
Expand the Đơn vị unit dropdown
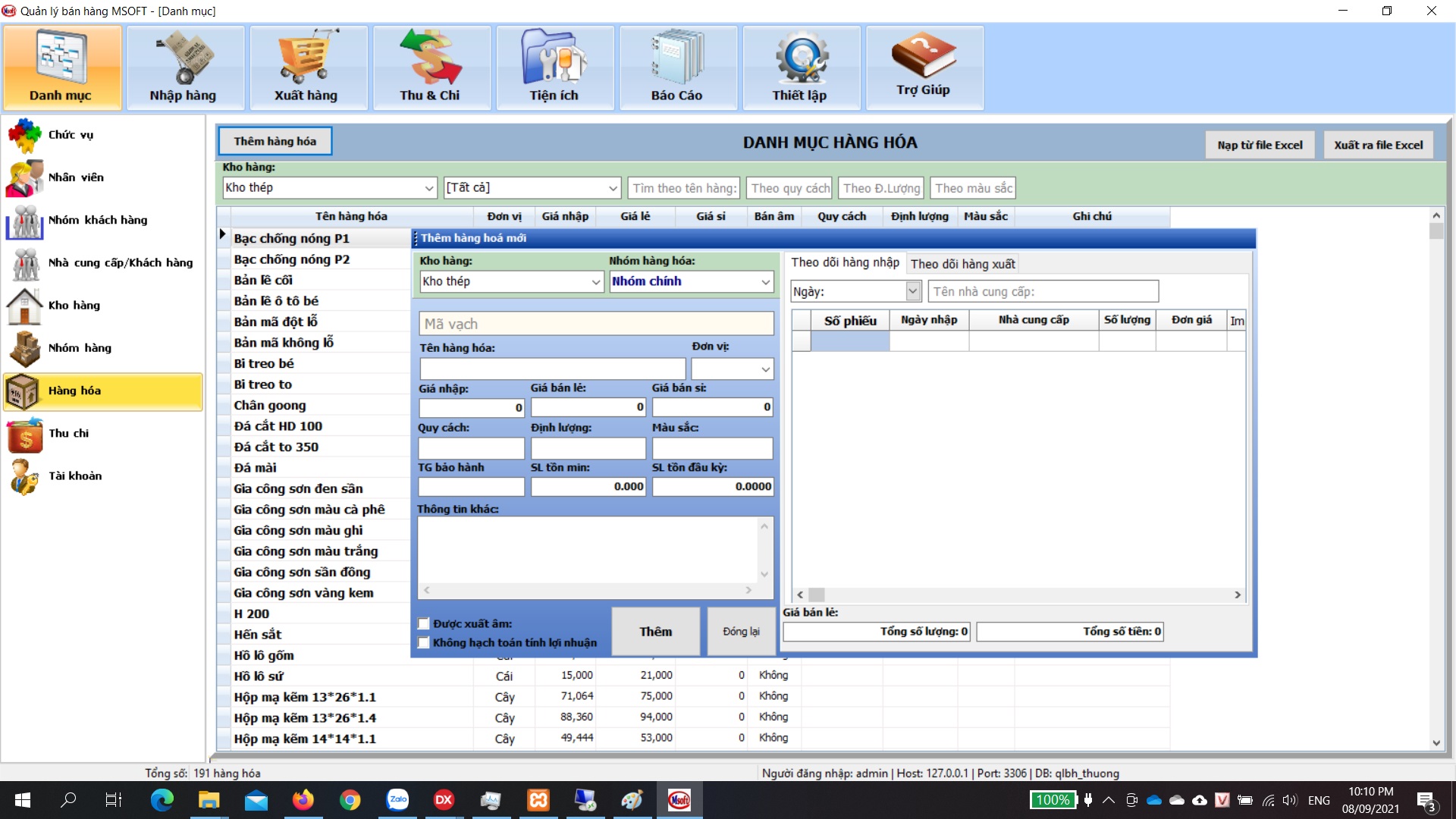(x=765, y=369)
